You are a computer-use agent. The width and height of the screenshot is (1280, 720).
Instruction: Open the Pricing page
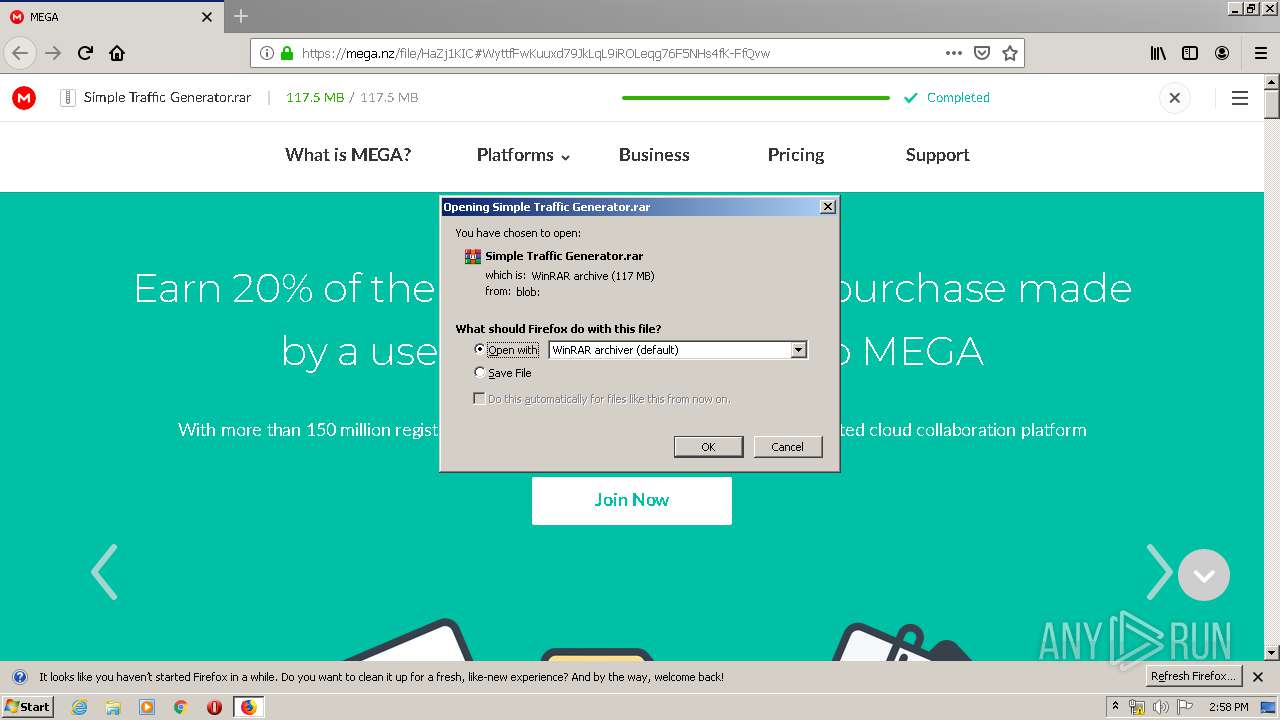pyautogui.click(x=796, y=155)
